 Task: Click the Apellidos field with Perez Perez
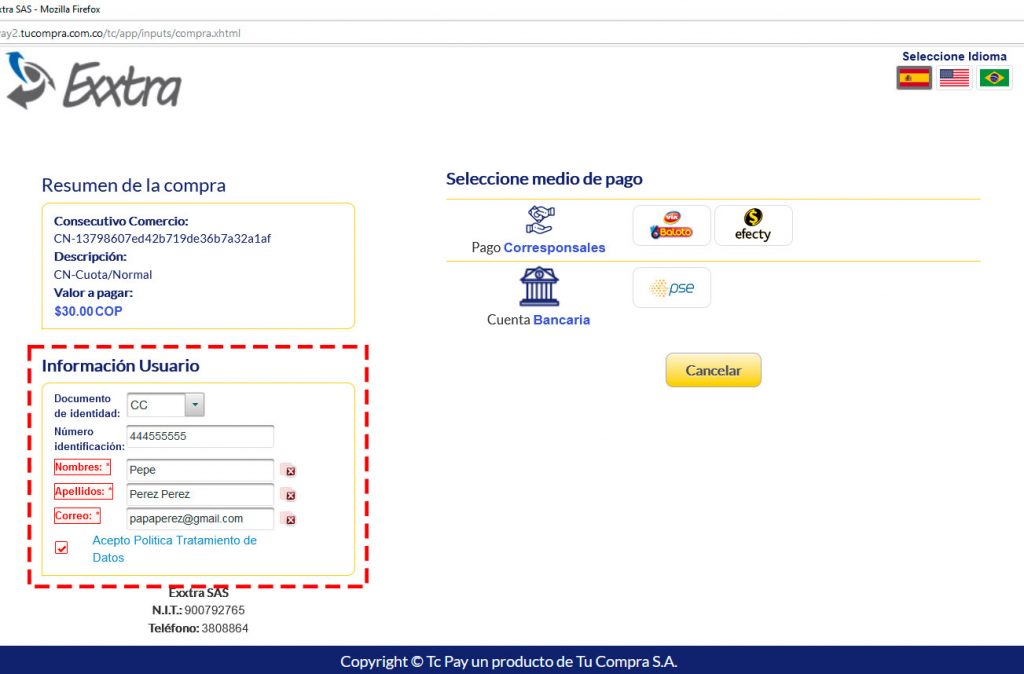[x=200, y=494]
